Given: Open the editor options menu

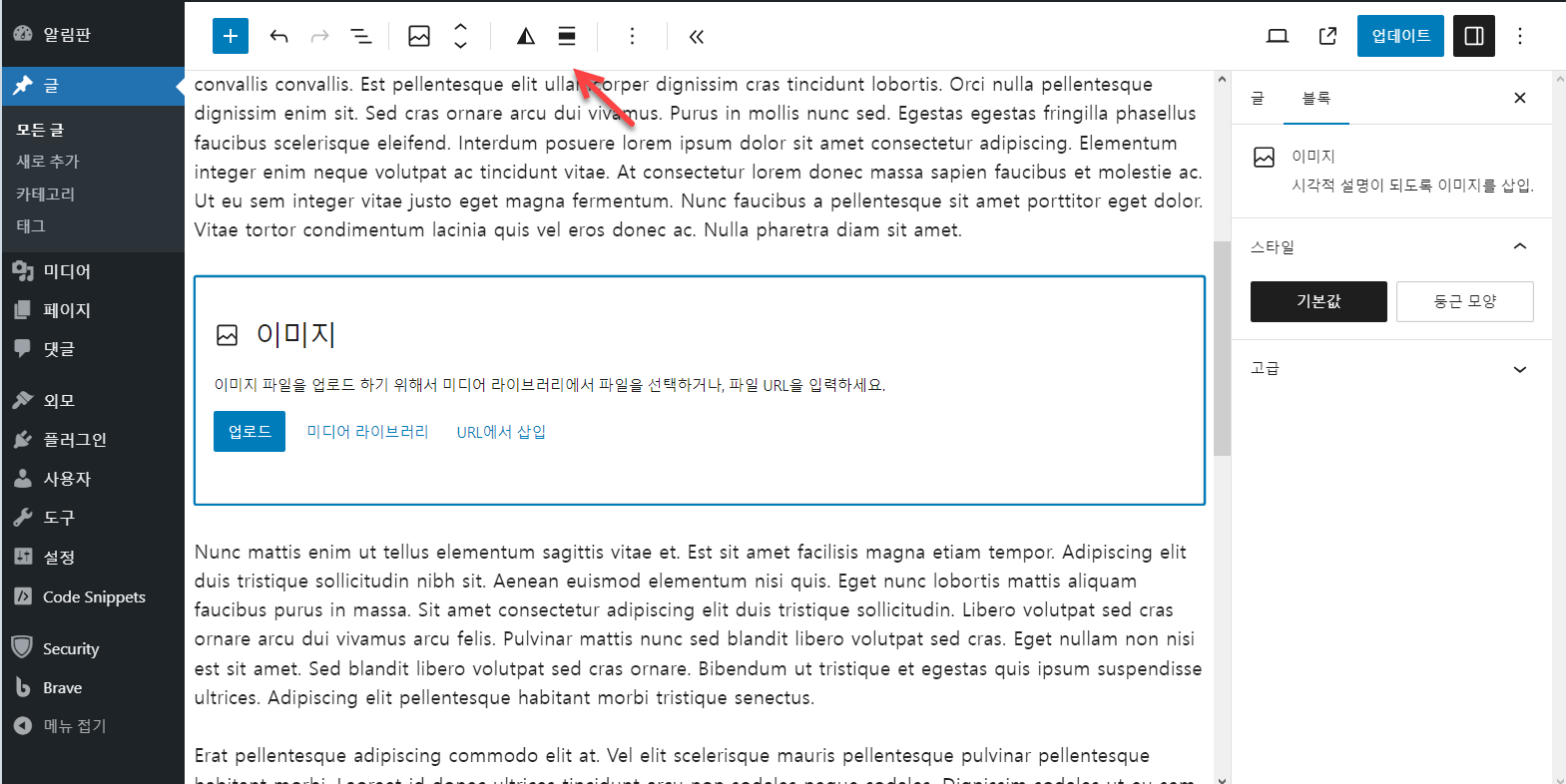Looking at the screenshot, I should pos(1520,36).
